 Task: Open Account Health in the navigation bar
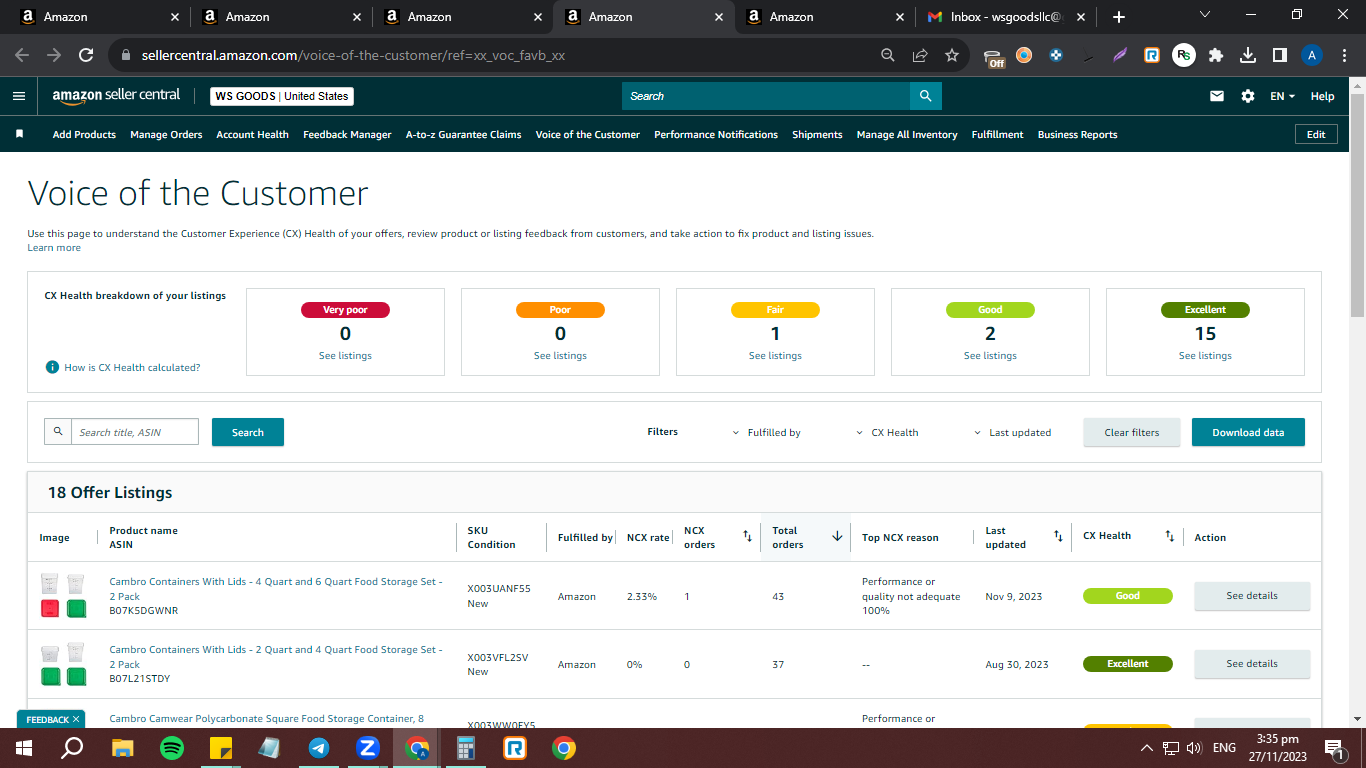253,134
